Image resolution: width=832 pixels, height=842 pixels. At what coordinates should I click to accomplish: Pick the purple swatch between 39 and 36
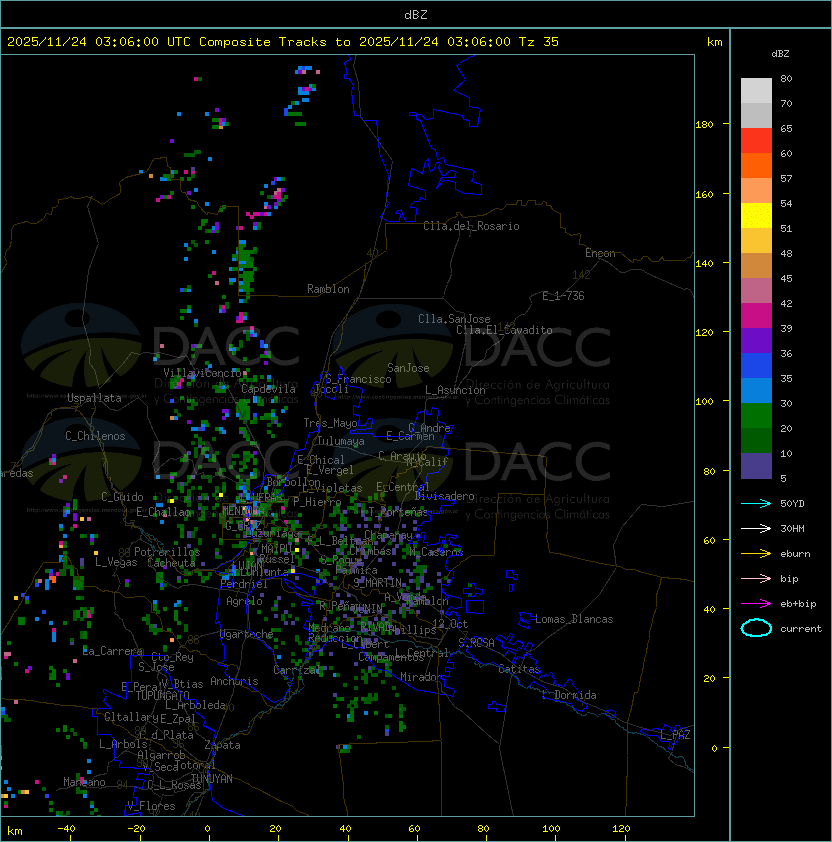756,340
